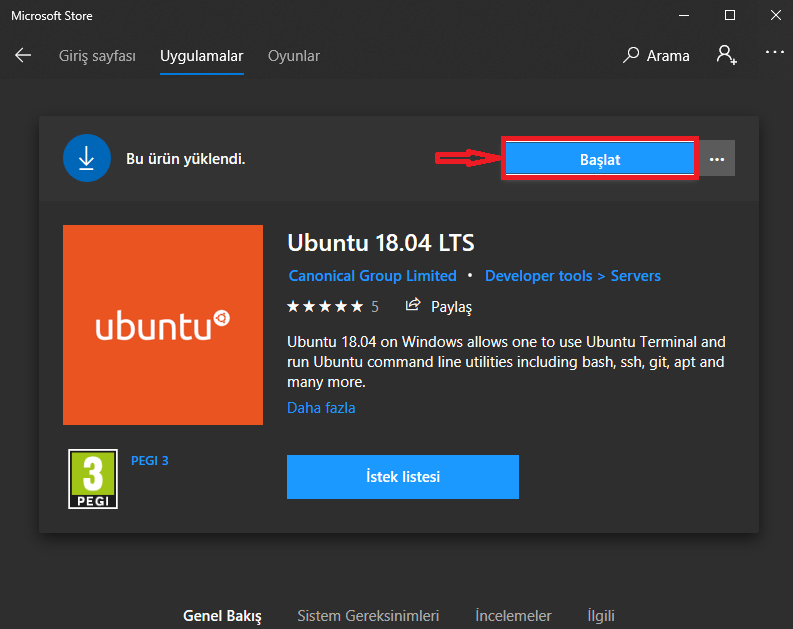
Task: Click the five-star rating display
Action: click(325, 306)
